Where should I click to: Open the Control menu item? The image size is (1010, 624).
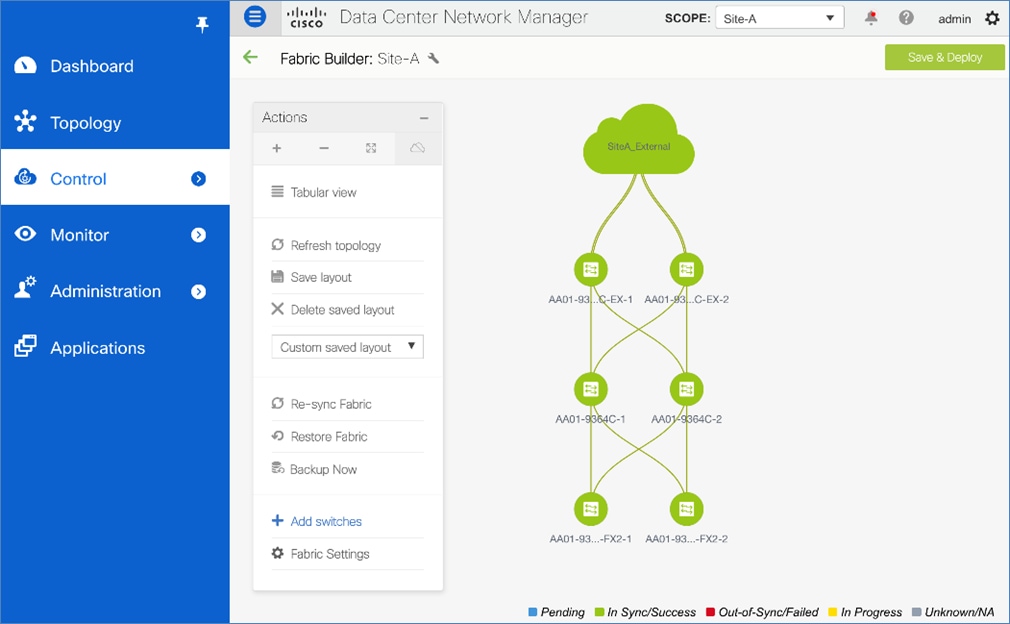point(115,178)
